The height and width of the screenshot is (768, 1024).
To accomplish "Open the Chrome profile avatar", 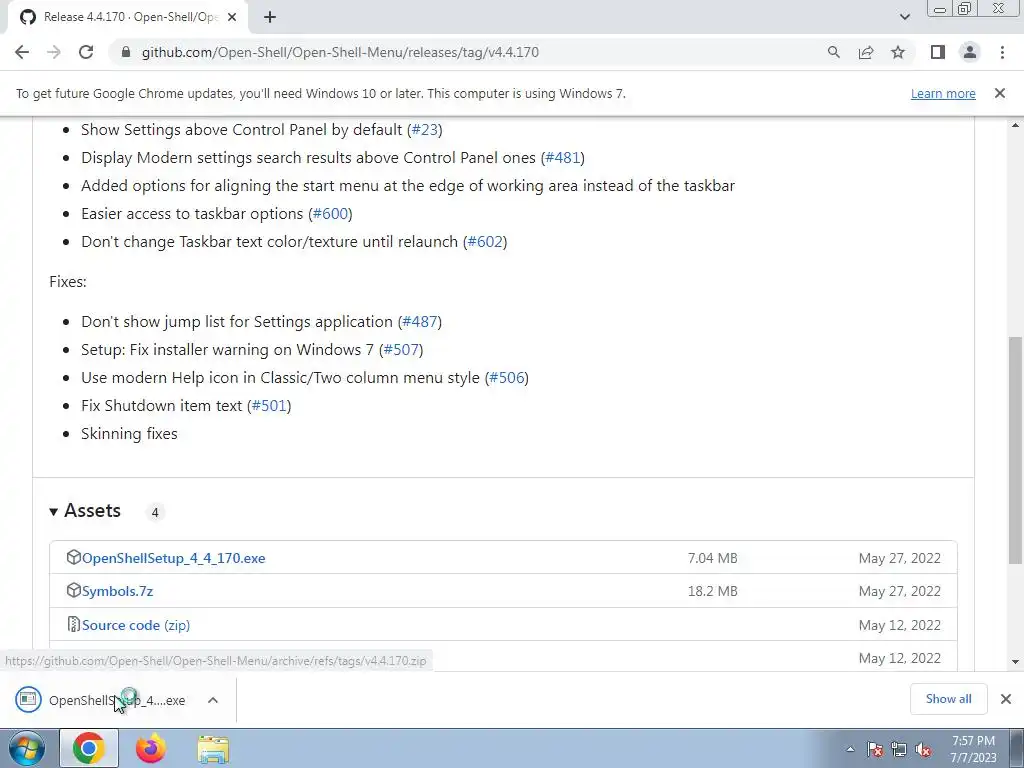I will coord(970,52).
